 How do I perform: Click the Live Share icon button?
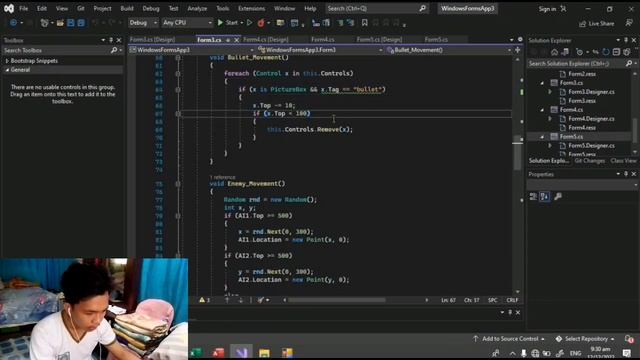tap(597, 24)
